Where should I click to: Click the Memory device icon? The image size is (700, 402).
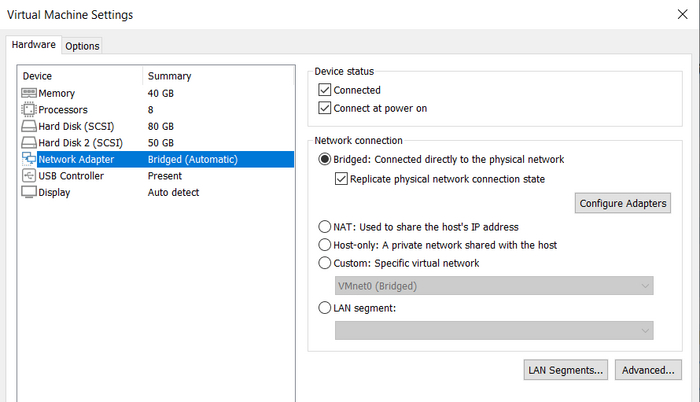(29, 93)
